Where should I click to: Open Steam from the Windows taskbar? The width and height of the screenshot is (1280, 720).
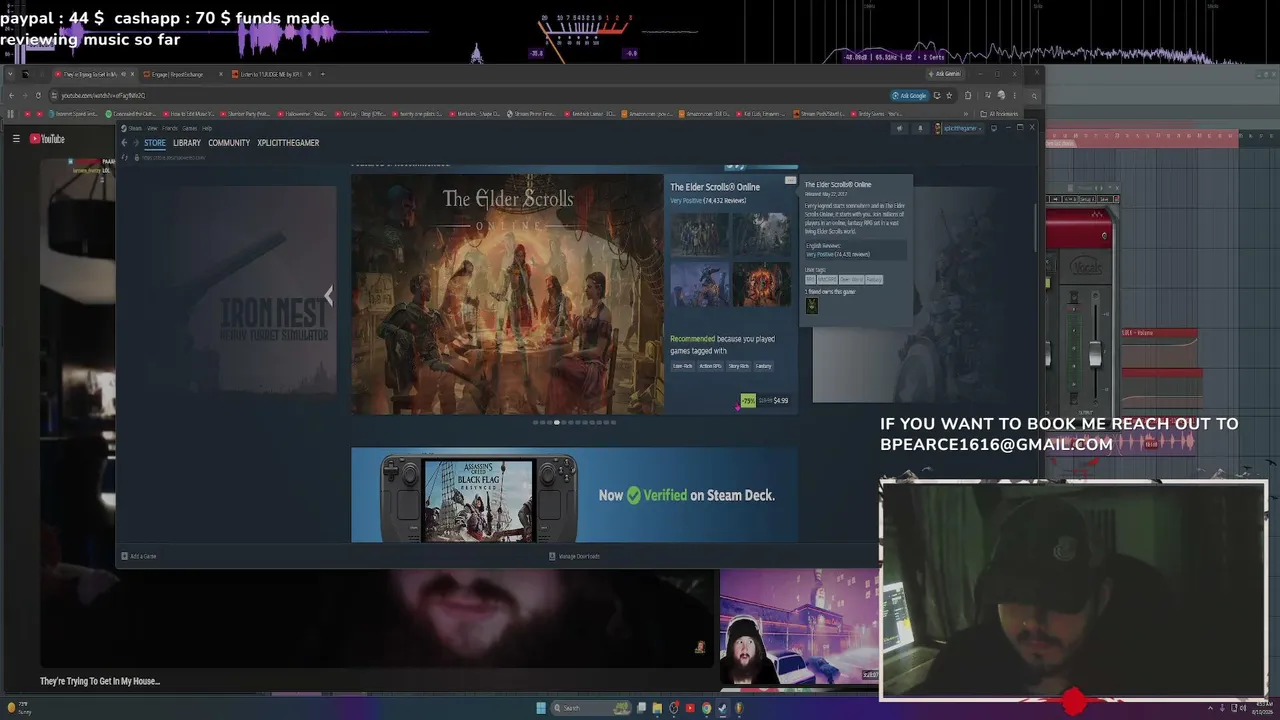[x=722, y=708]
